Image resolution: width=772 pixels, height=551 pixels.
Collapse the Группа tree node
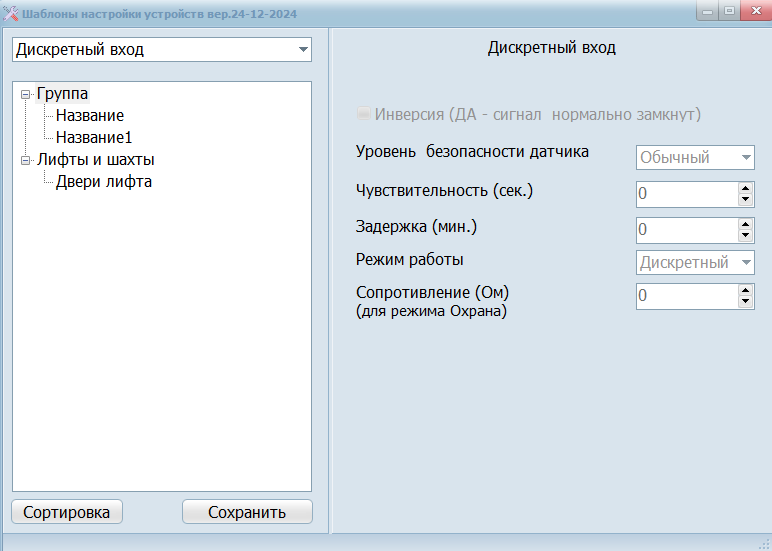click(26, 94)
